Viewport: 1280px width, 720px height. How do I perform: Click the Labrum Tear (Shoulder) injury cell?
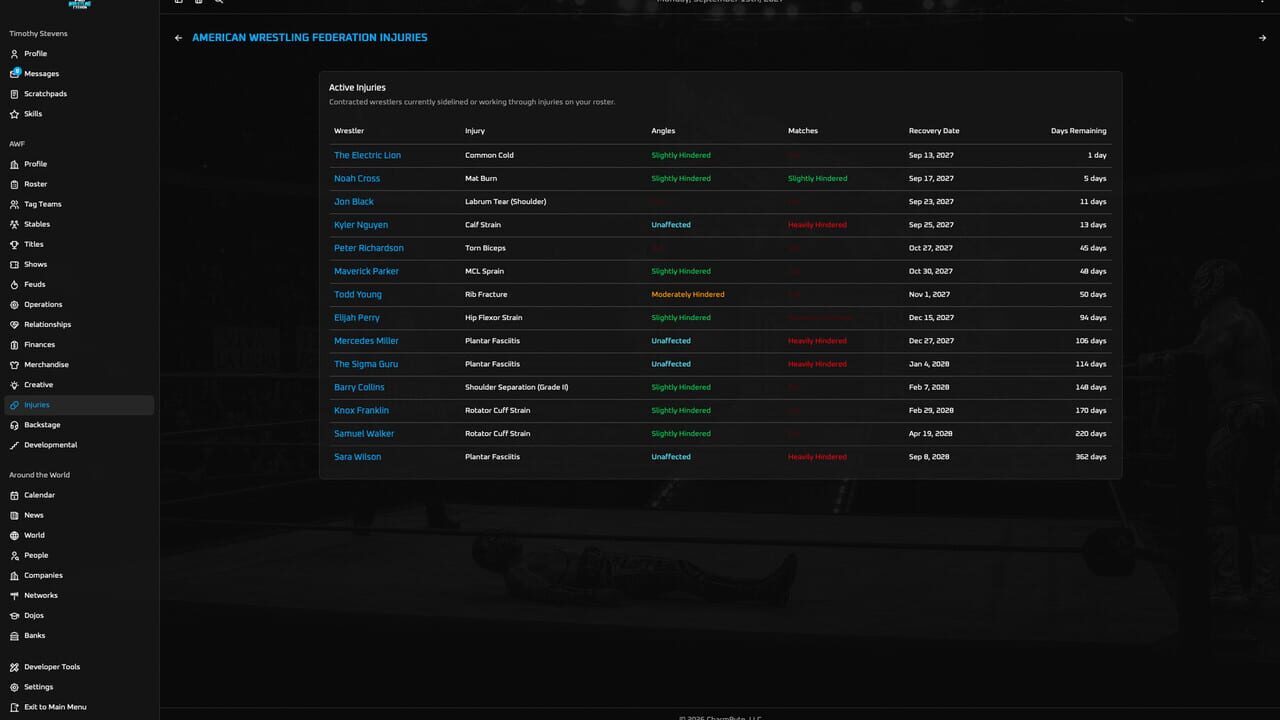[x=505, y=202]
